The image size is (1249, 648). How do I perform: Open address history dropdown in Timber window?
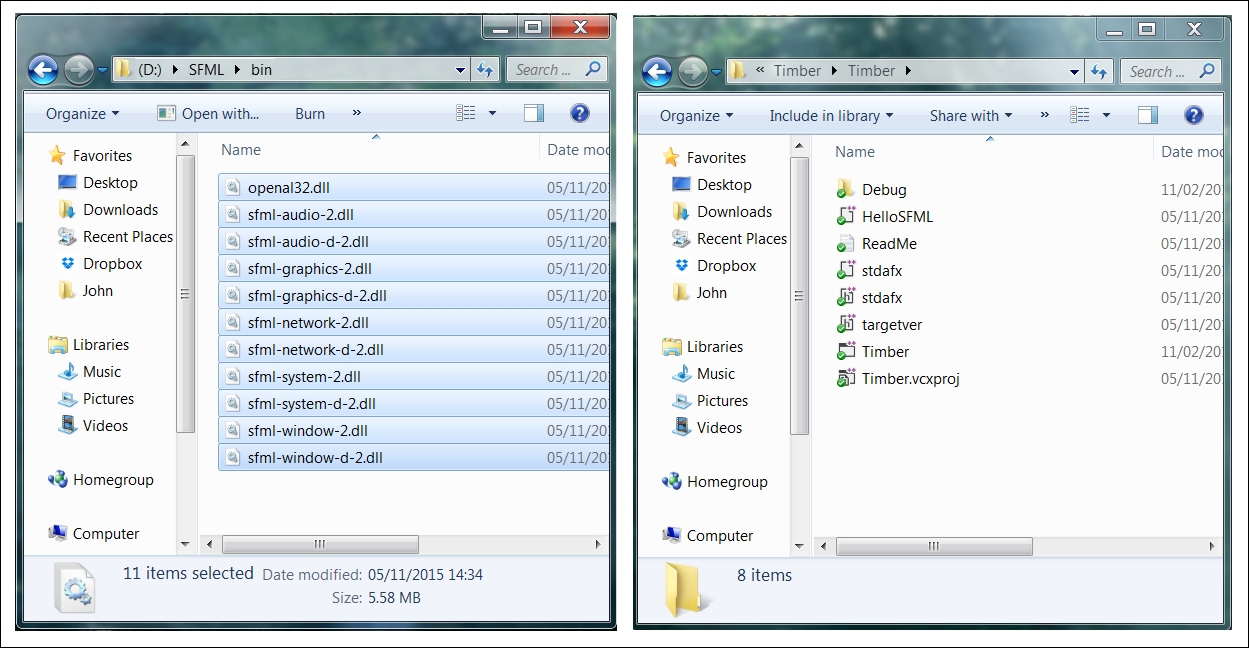coord(1074,72)
